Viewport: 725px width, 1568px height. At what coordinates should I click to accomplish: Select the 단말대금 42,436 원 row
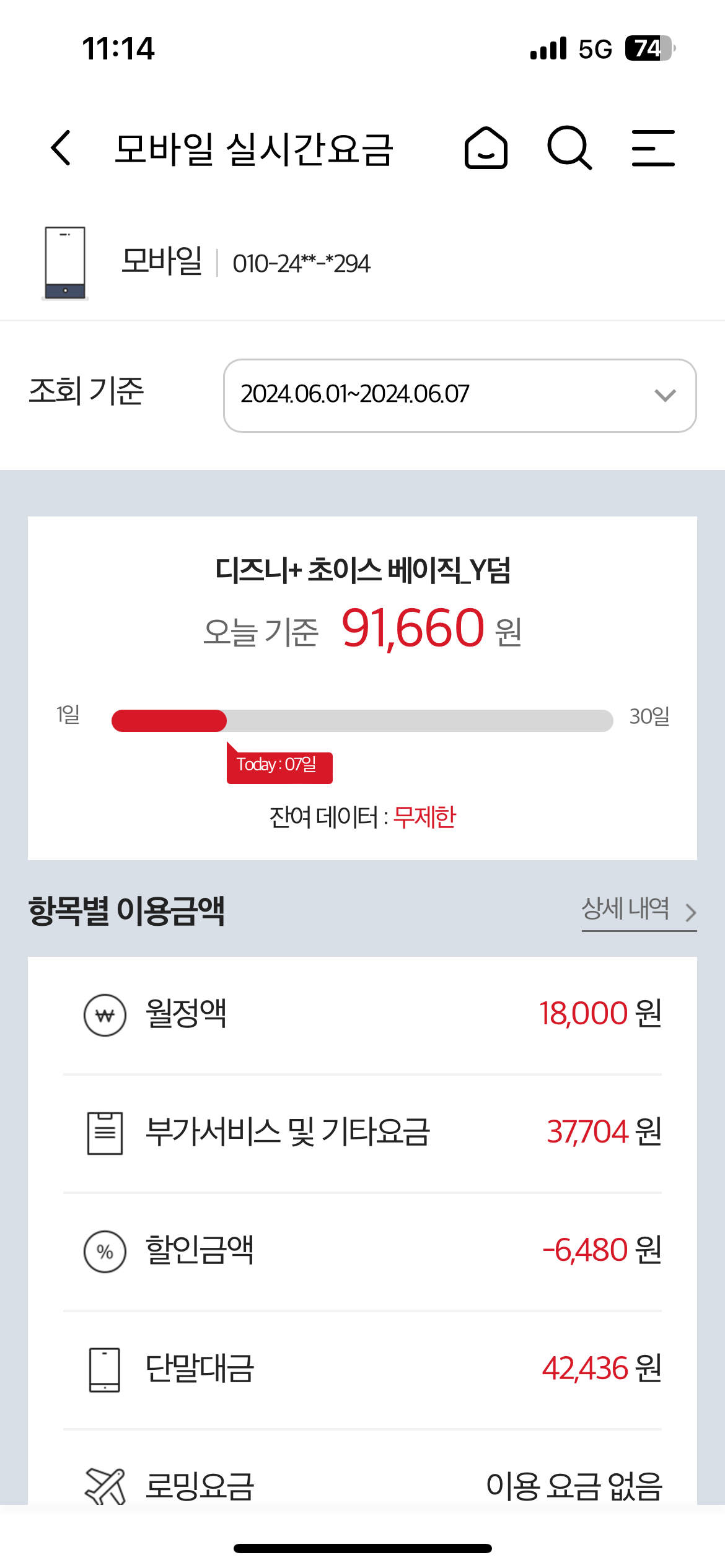click(x=362, y=1369)
